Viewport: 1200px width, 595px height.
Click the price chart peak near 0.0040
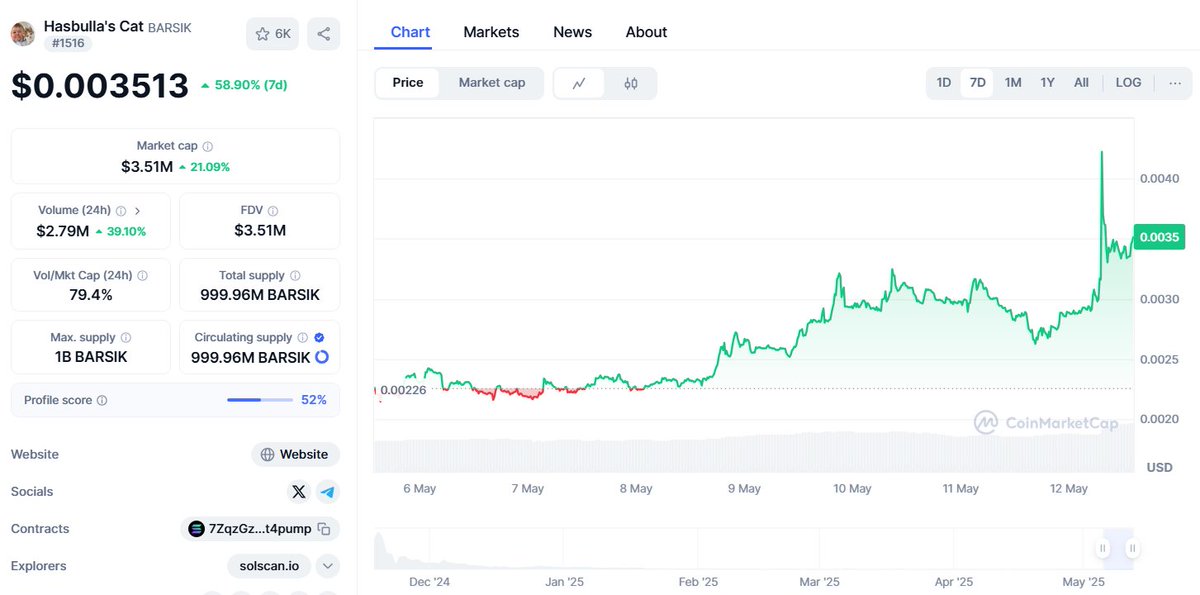pos(1102,153)
